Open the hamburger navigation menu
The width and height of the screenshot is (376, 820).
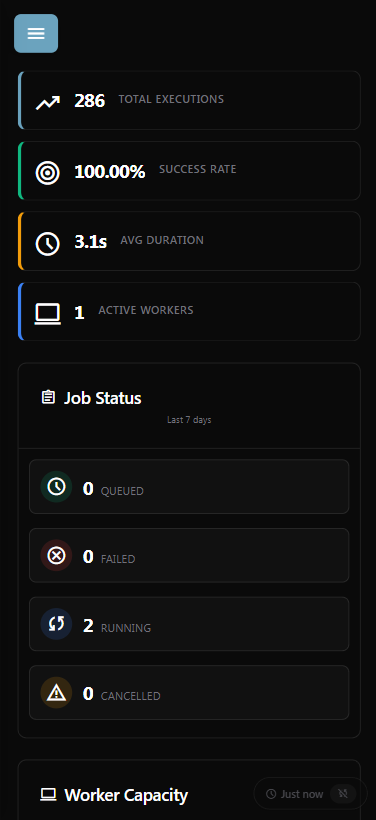[36, 33]
